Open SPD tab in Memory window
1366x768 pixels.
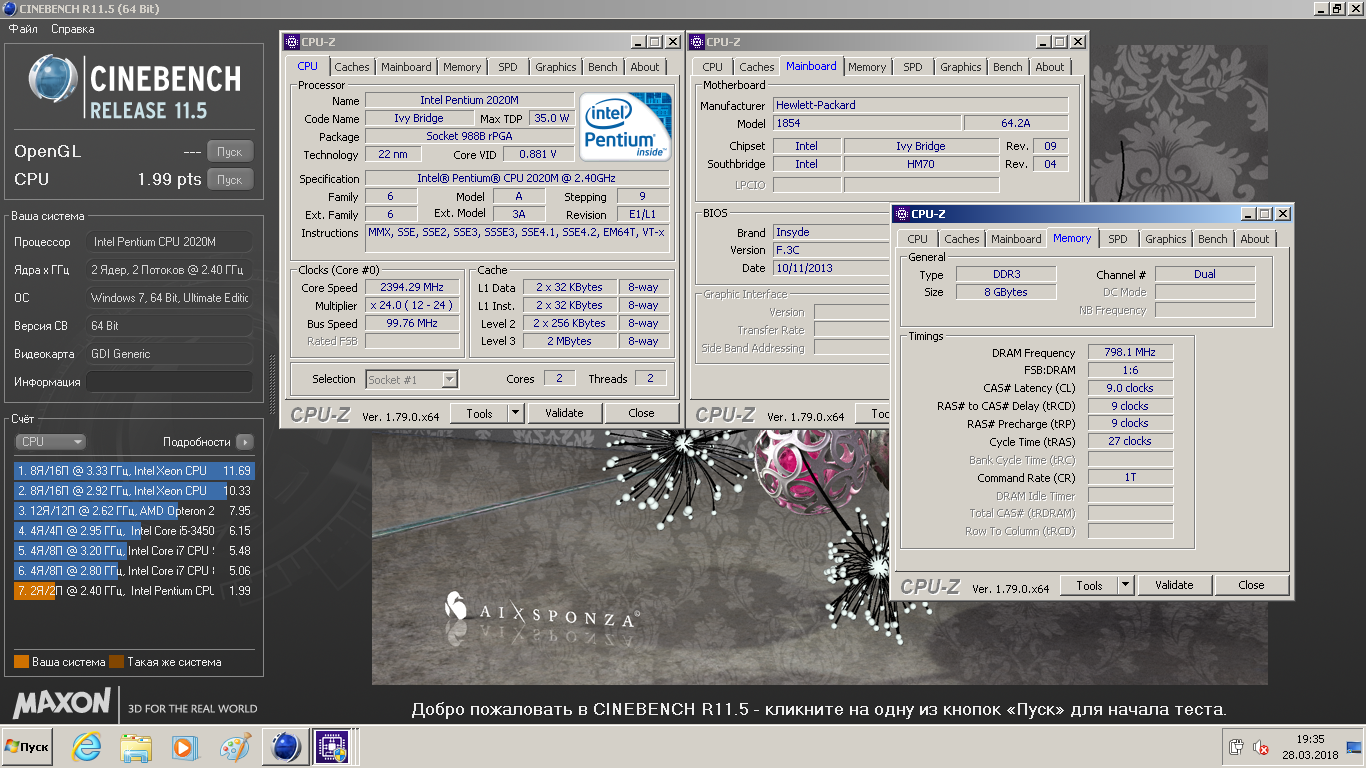click(x=1118, y=239)
